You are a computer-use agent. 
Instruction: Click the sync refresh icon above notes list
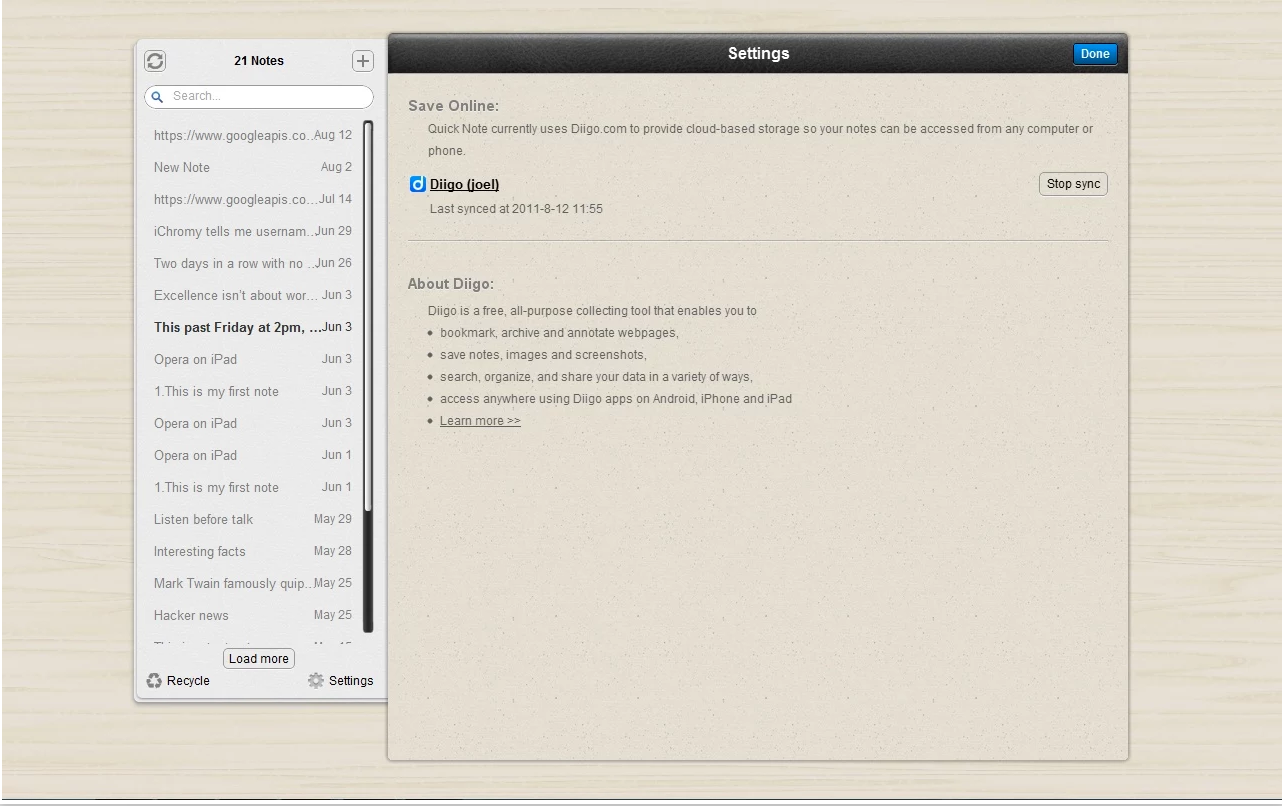155,61
